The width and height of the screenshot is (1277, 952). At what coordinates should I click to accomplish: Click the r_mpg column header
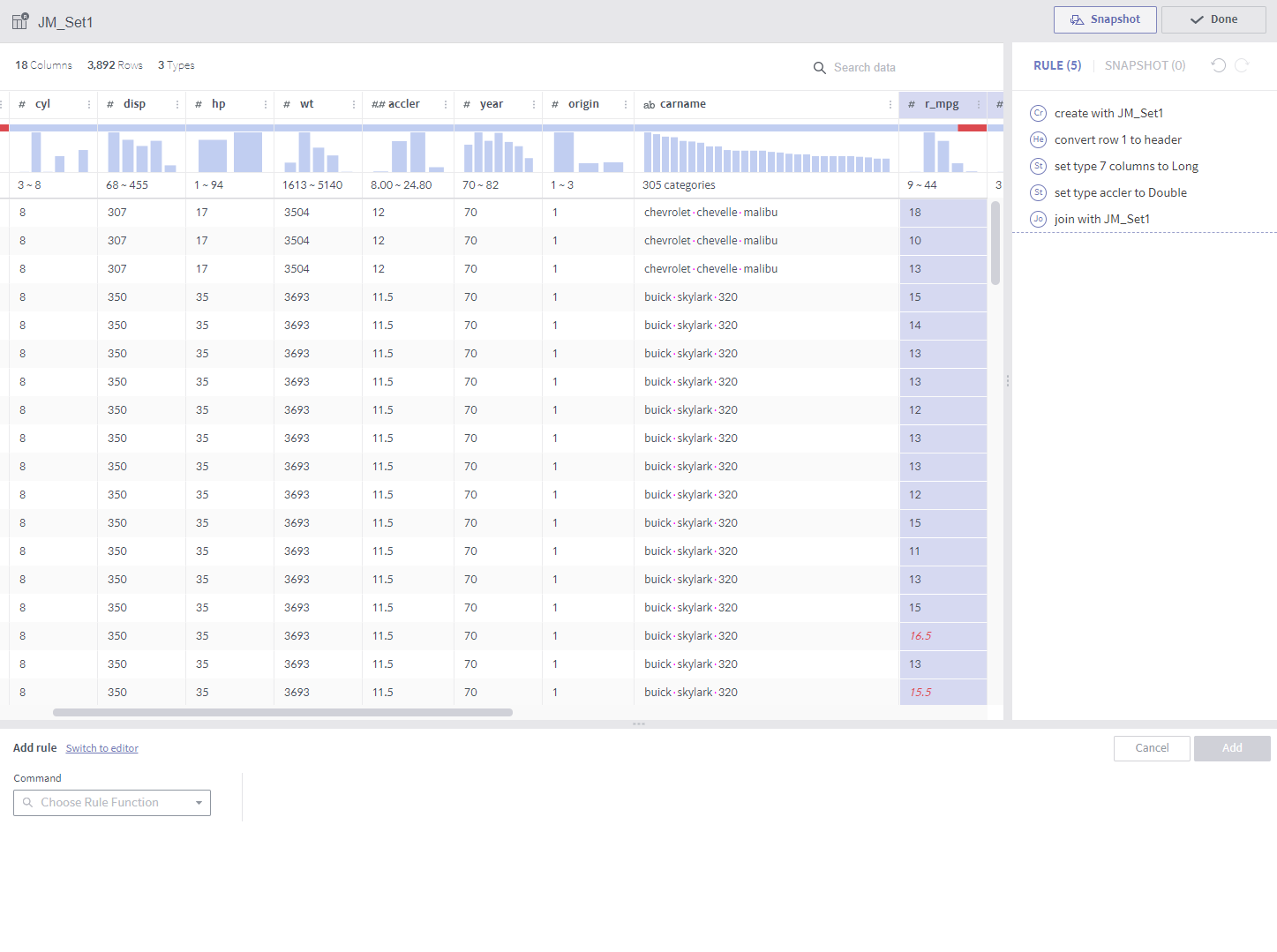[x=942, y=104]
